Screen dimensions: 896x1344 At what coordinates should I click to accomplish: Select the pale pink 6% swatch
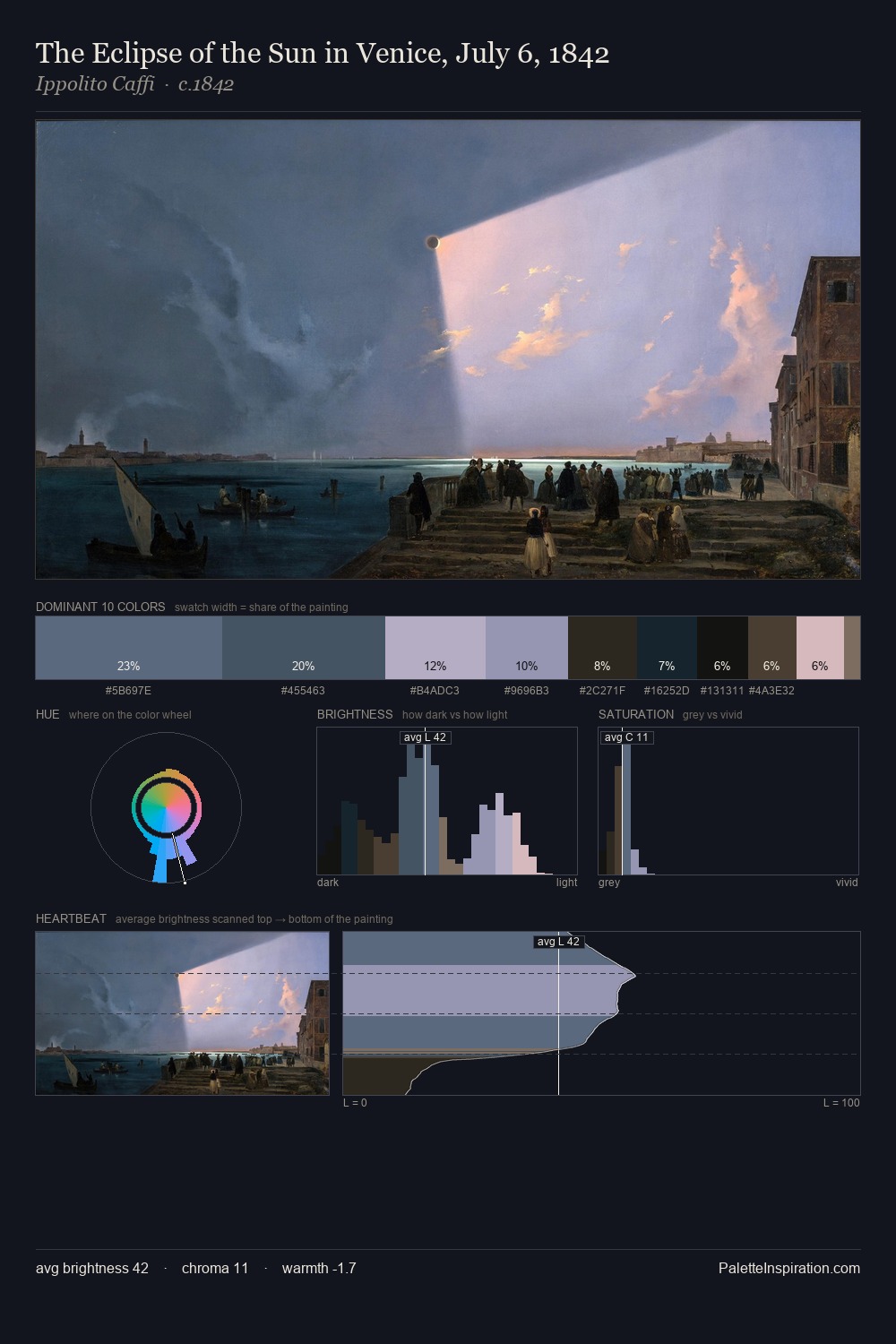tap(820, 648)
